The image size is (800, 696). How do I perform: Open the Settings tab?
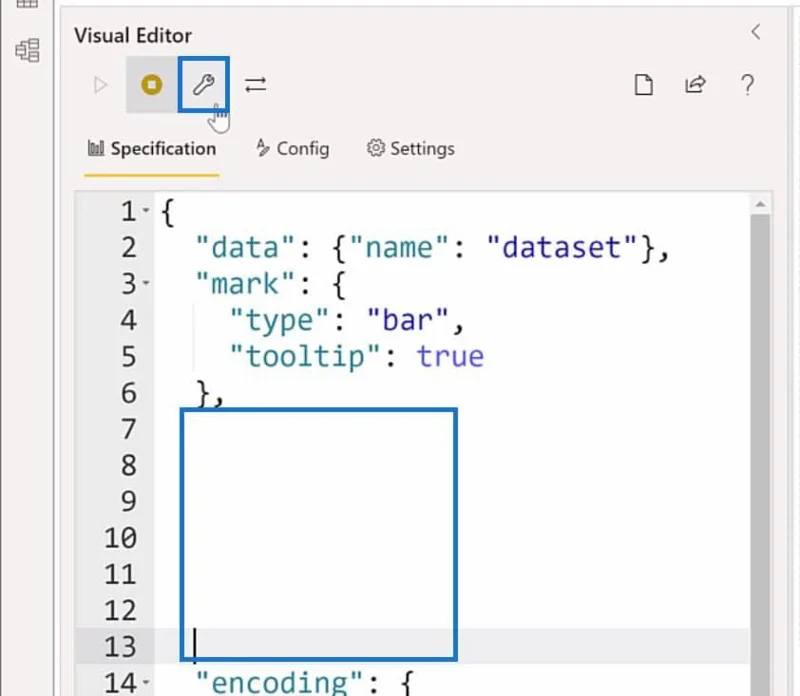(x=411, y=149)
